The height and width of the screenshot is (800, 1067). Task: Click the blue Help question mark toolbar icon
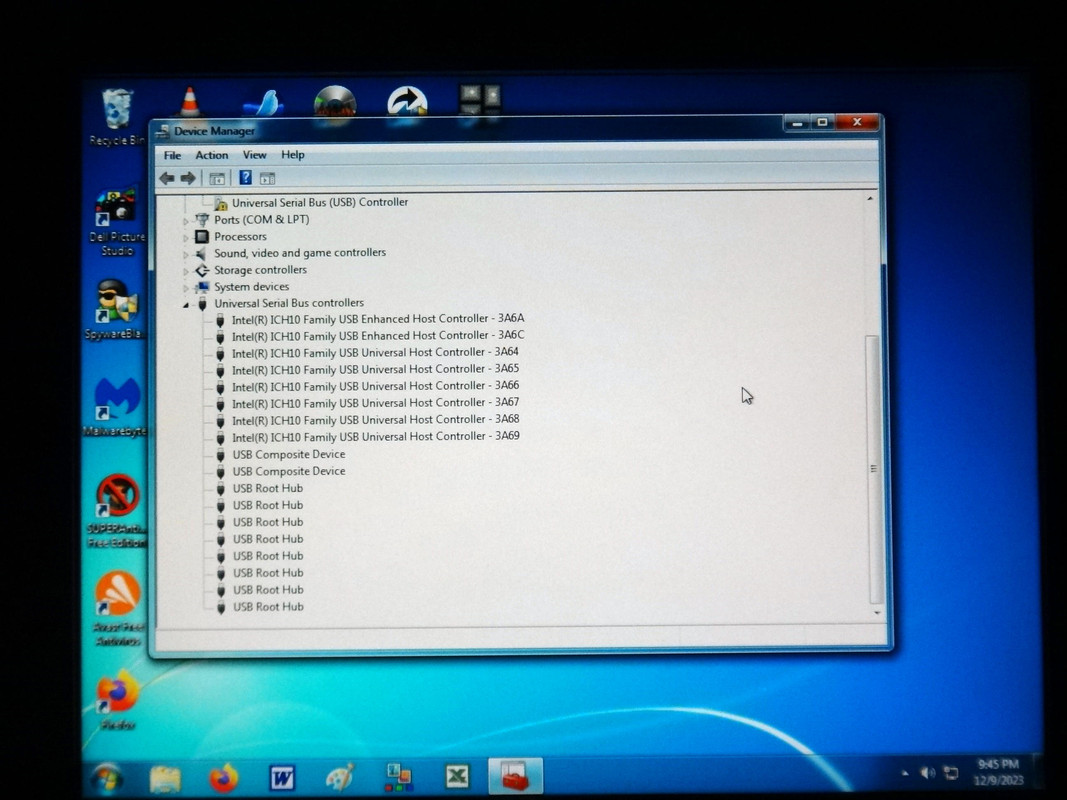coord(246,178)
